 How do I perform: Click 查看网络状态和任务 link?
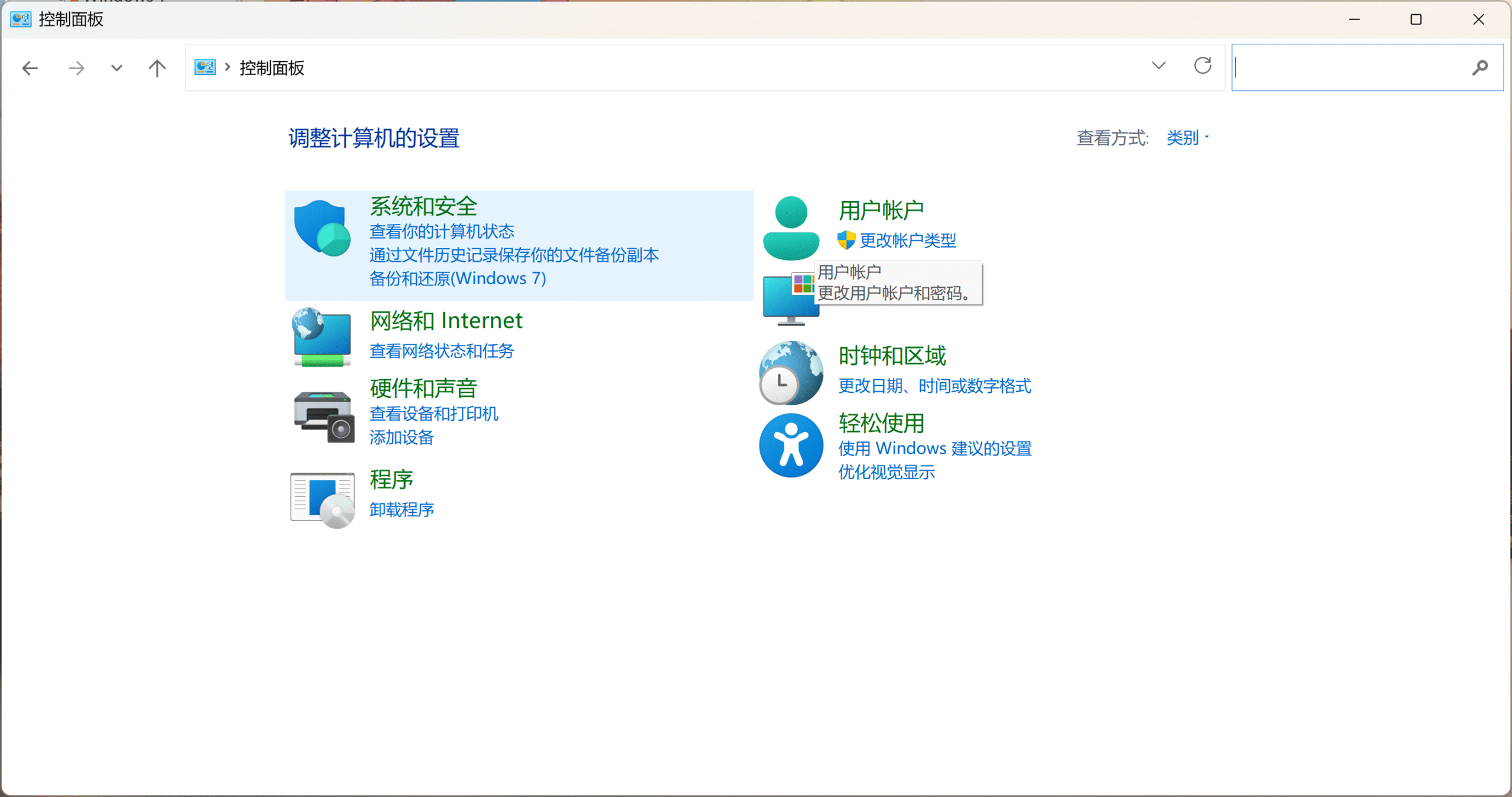pos(441,351)
